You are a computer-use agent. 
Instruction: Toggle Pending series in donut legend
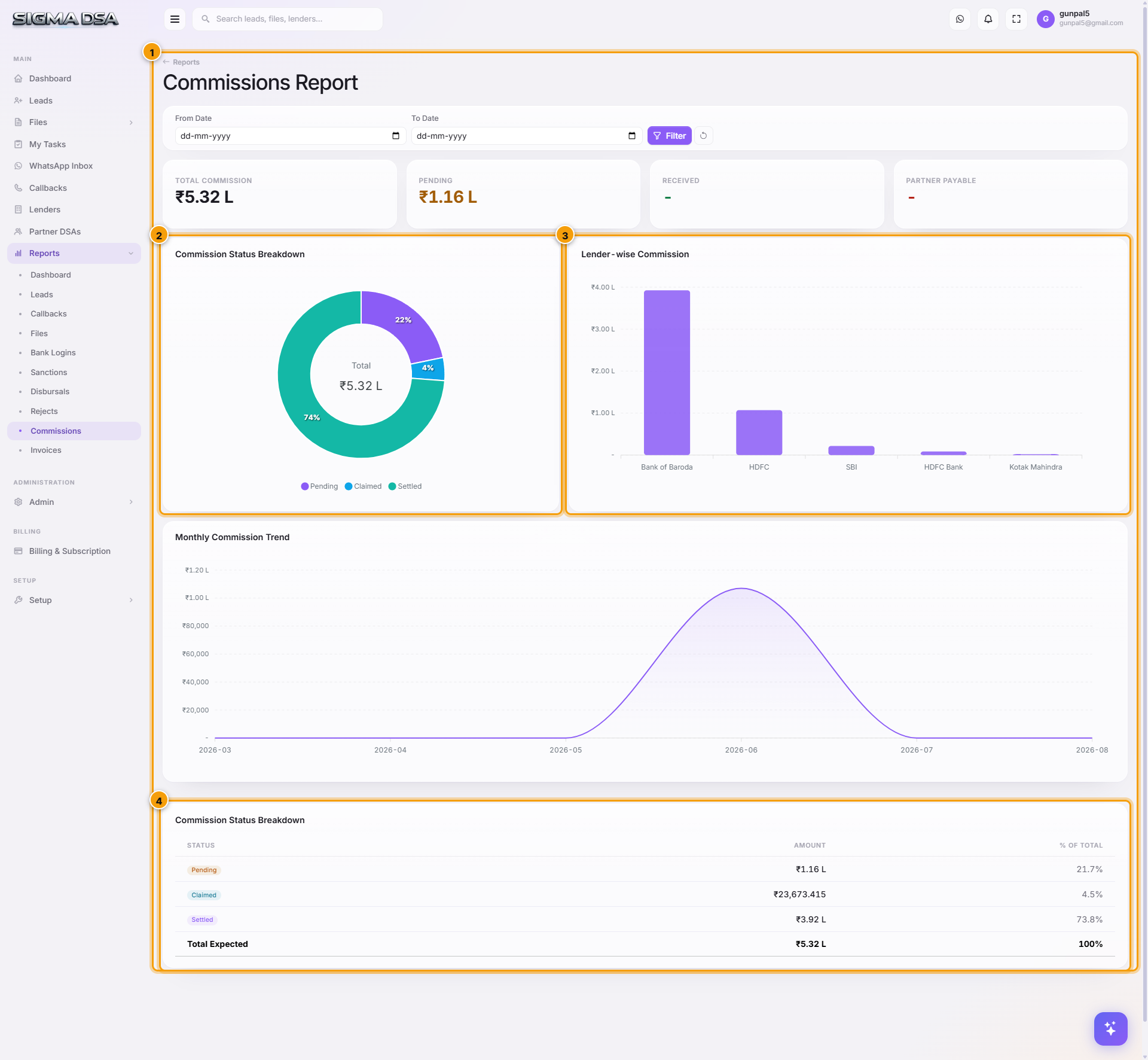pos(319,486)
